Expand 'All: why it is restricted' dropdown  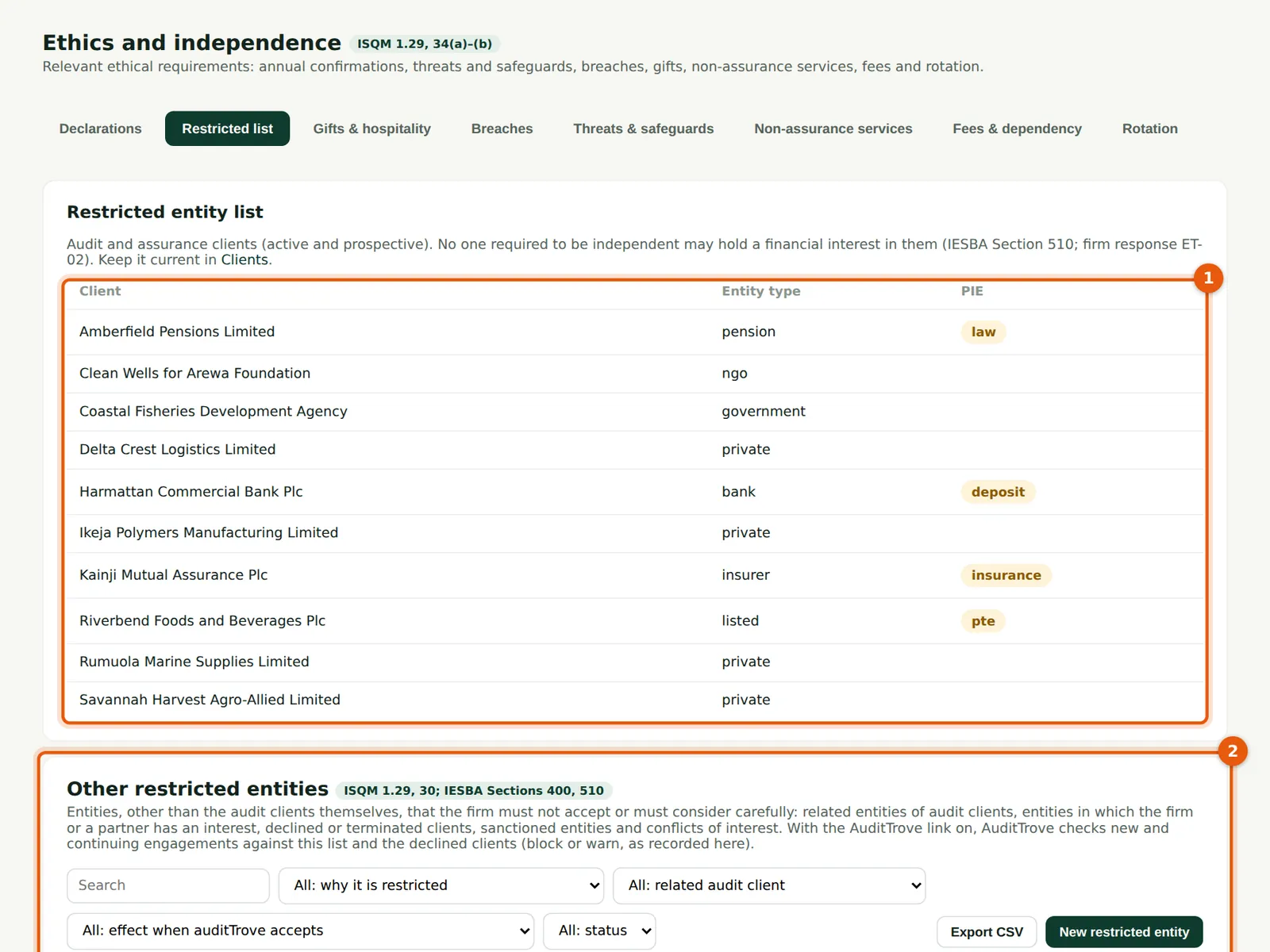pyautogui.click(x=441, y=885)
